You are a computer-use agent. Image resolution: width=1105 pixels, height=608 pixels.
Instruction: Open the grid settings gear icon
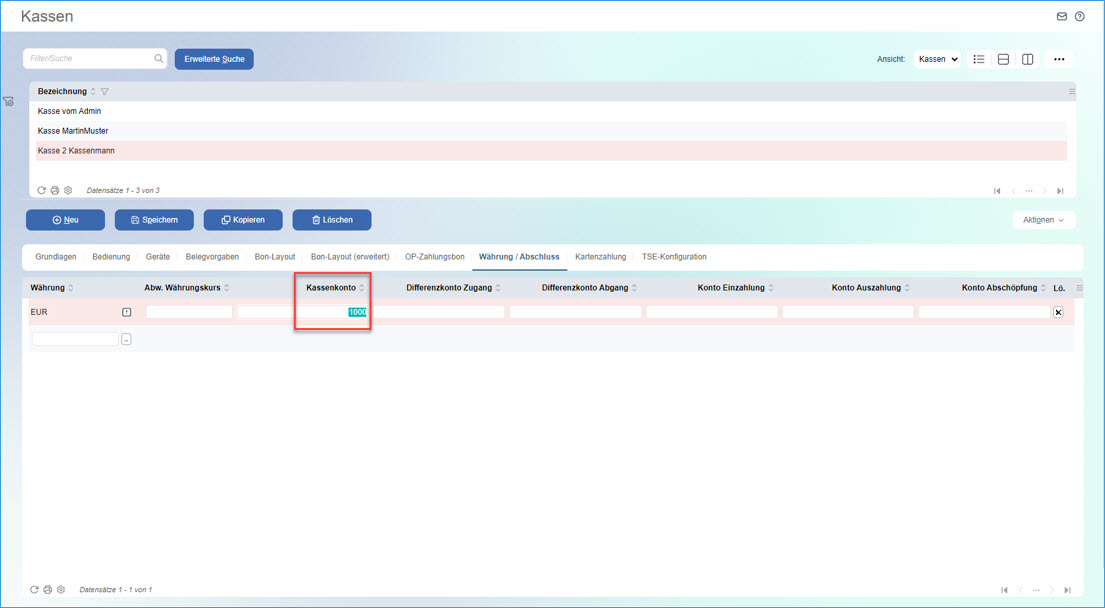(67, 190)
